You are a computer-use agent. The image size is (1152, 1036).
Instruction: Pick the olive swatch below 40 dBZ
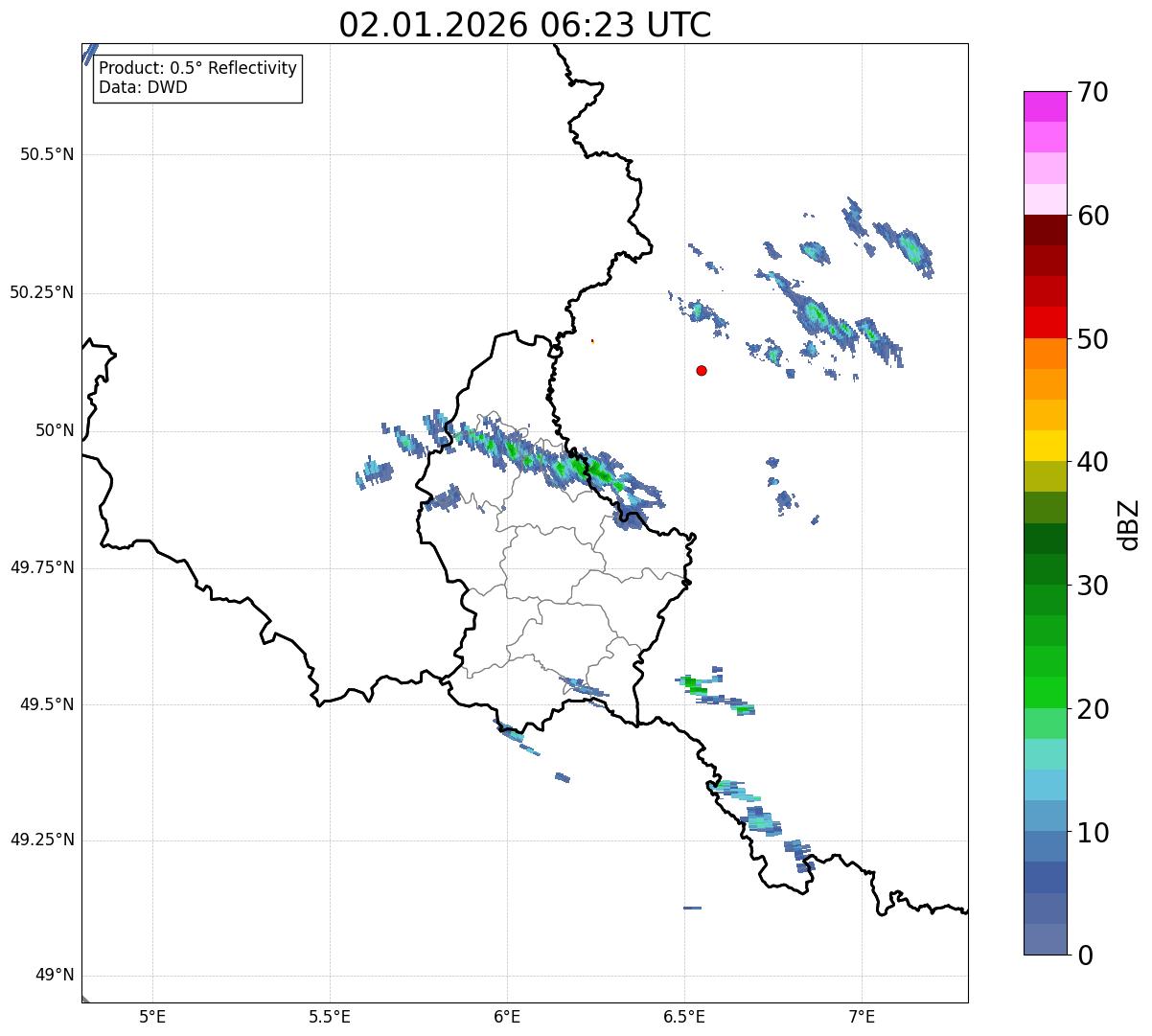coord(1046,476)
